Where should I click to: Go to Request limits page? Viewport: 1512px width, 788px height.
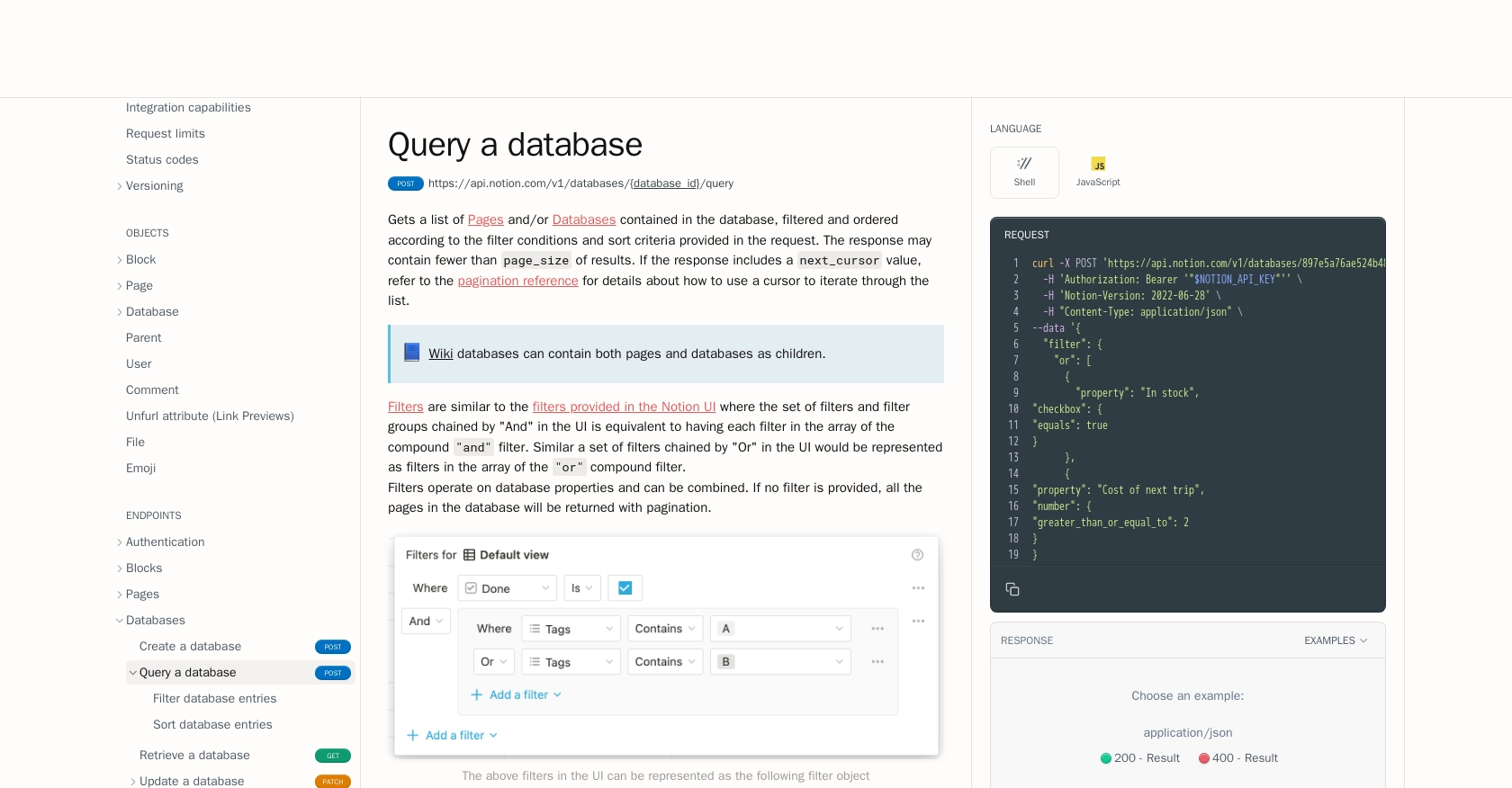[166, 134]
